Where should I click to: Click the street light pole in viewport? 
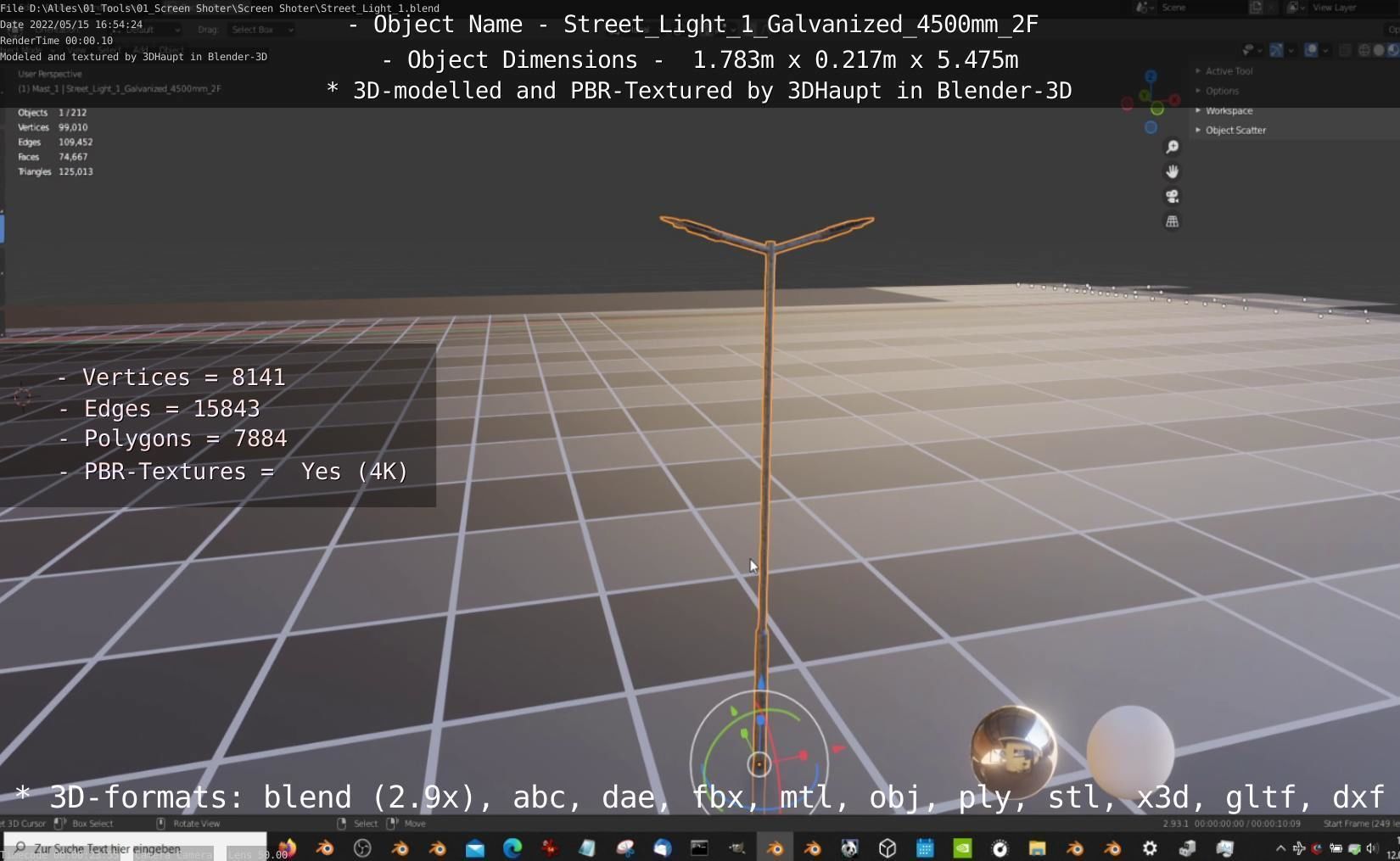(765, 441)
